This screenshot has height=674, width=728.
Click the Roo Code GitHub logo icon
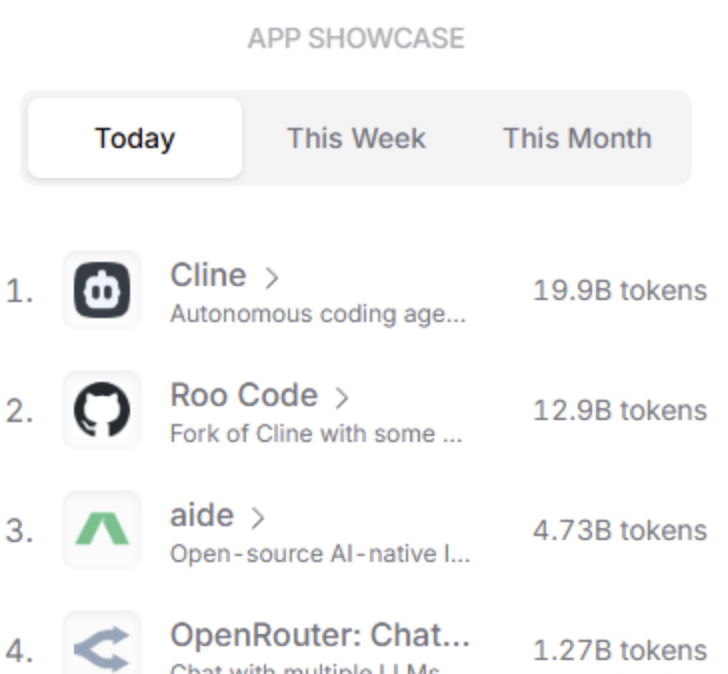(102, 410)
